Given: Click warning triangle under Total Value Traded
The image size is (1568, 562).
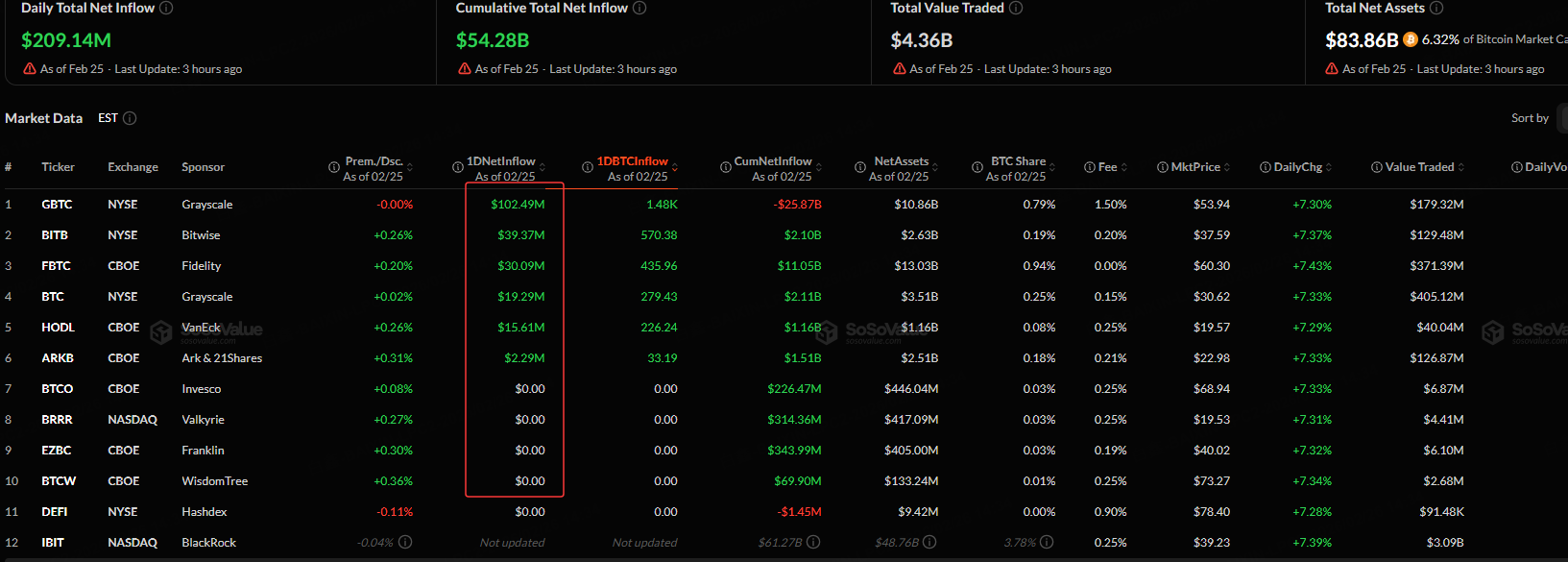Looking at the screenshot, I should (x=900, y=69).
